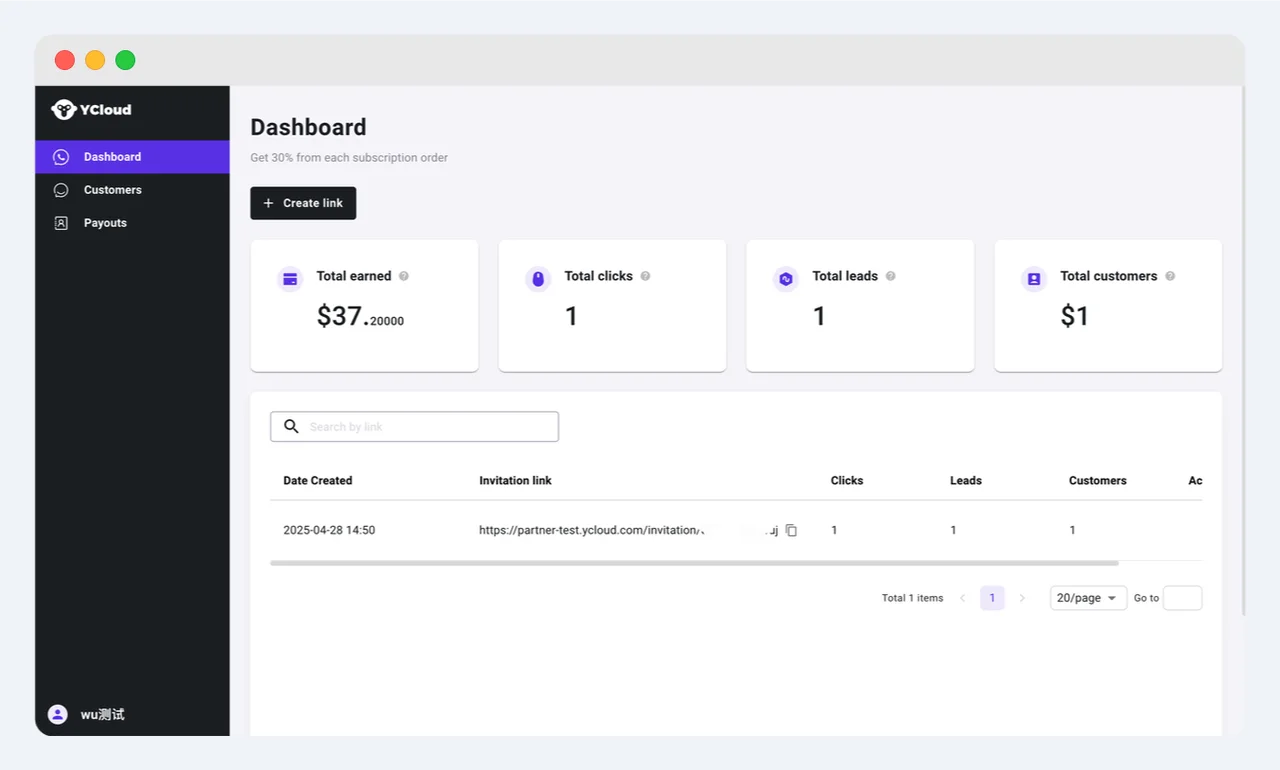The width and height of the screenshot is (1280, 770).
Task: Click the Total earned wallet icon
Action: point(290,279)
